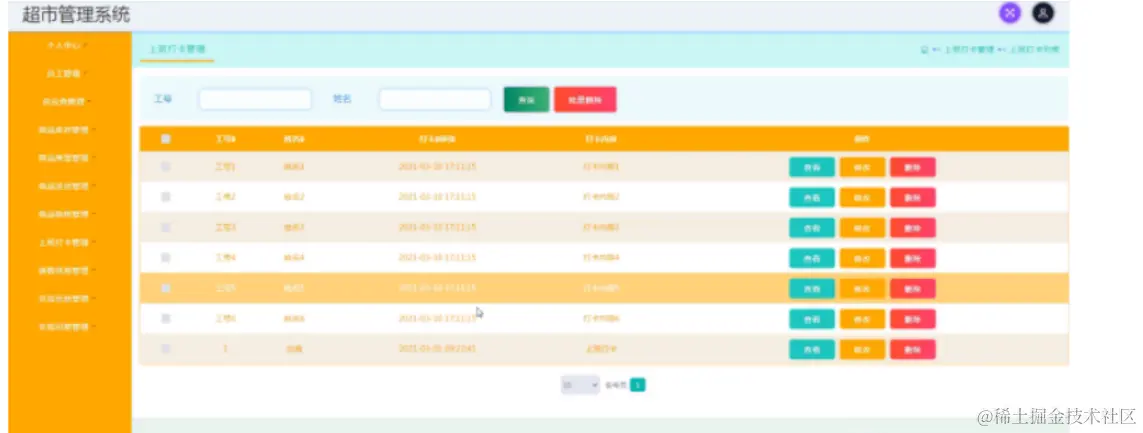Select the 上班打卡管理 tab above the search bar

coord(177,50)
